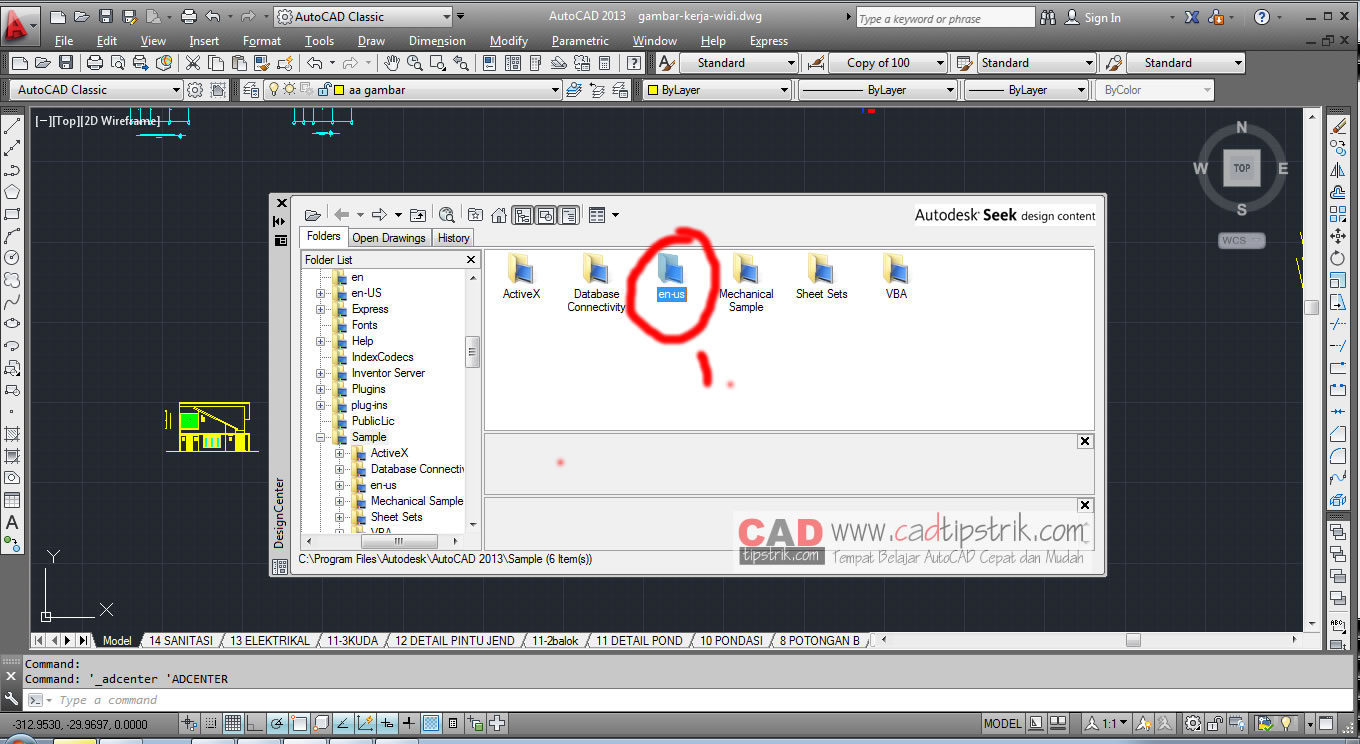Click the Help question mark toolbar icon
The height and width of the screenshot is (744, 1360).
(633, 63)
